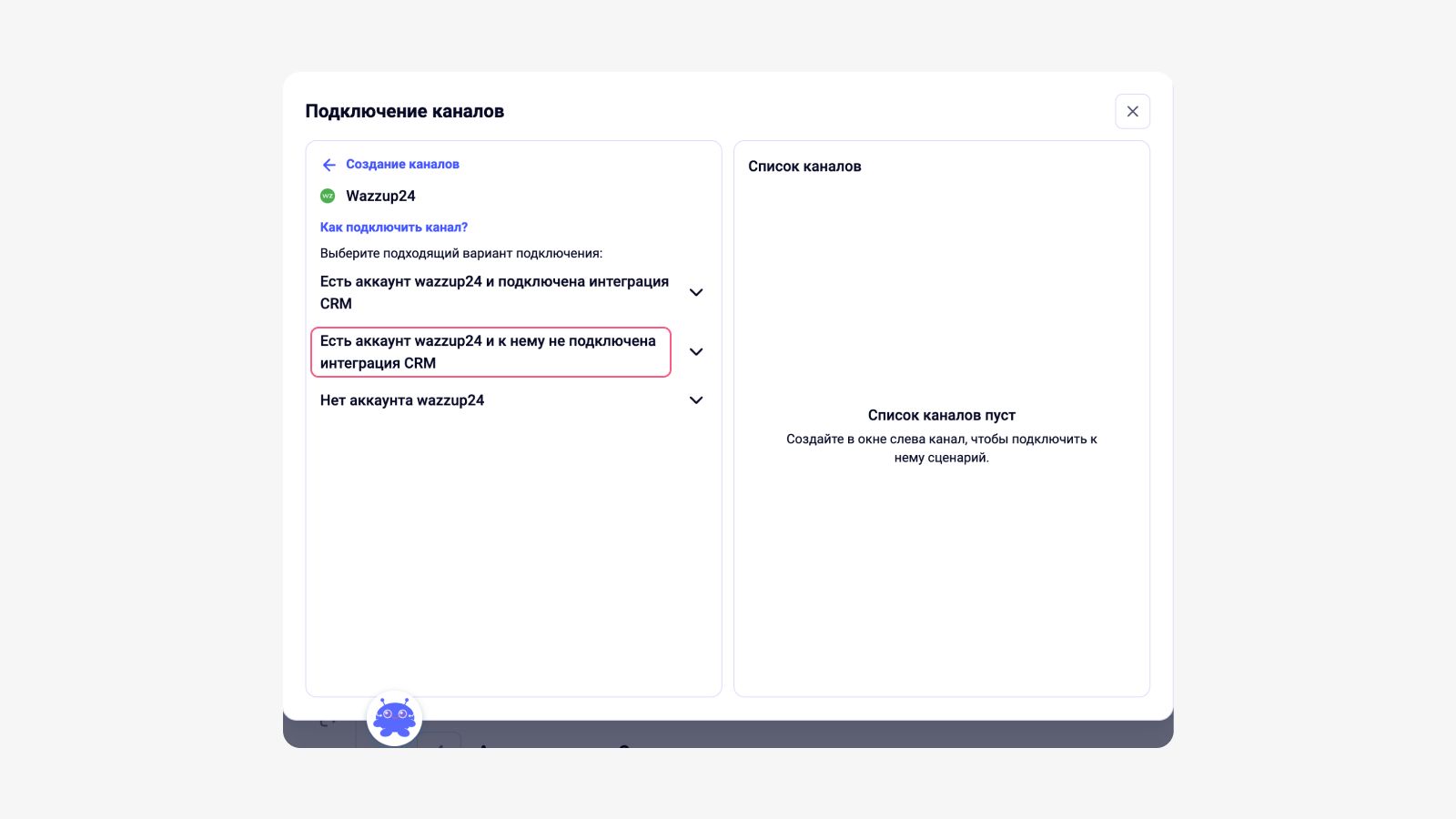
Task: Select Есть аккаунт wazzup24 и подключена интеграция CRM
Action: (494, 293)
